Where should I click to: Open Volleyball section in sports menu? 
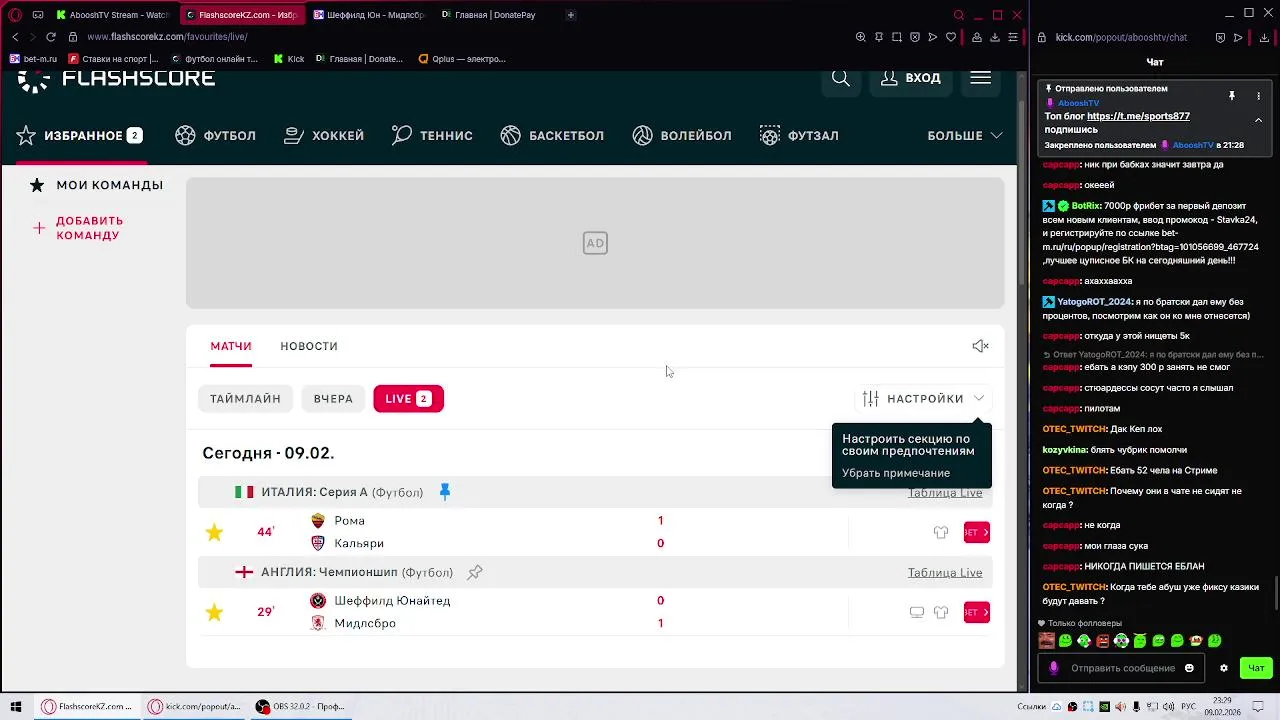pos(682,135)
